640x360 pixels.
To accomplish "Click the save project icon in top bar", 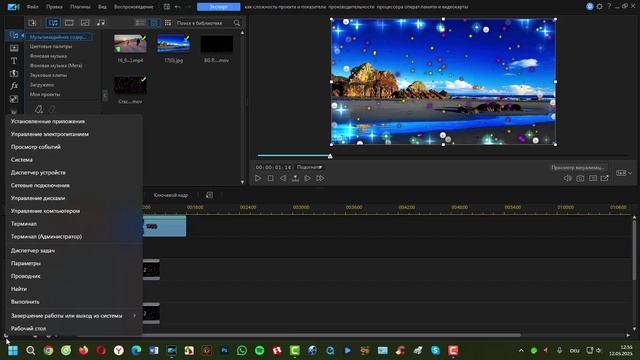I will pos(167,7).
